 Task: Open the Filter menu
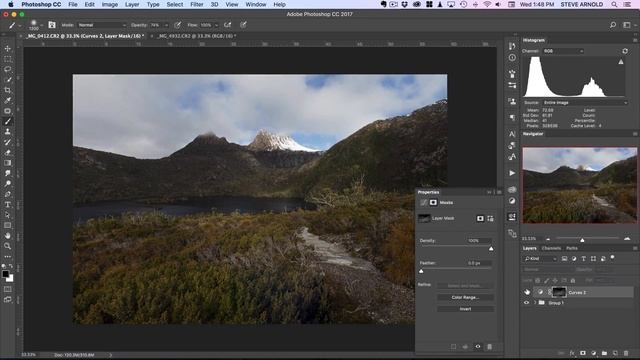[x=197, y=4]
